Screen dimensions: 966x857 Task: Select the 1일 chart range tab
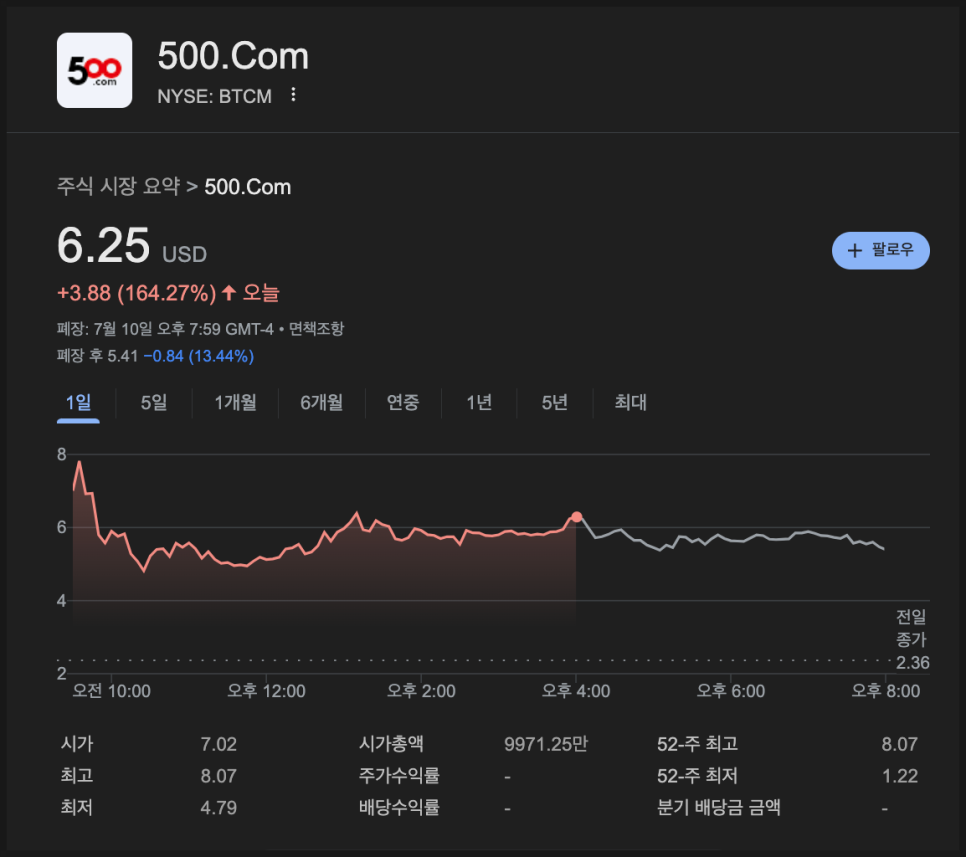click(78, 402)
